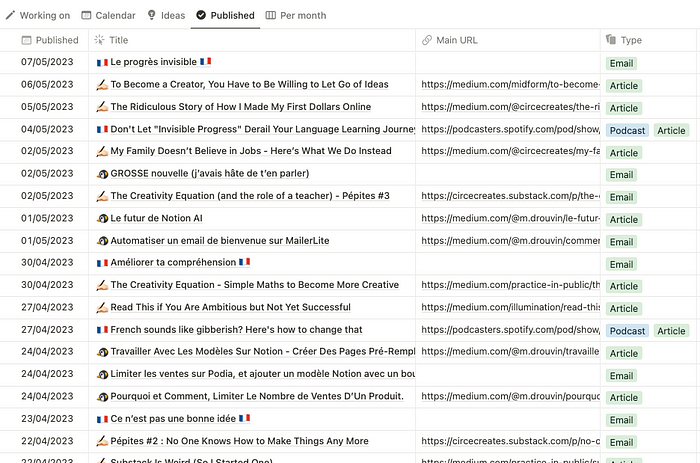Click the page icon next to GROSSE nouvelle
700x463 pixels.
(102, 174)
